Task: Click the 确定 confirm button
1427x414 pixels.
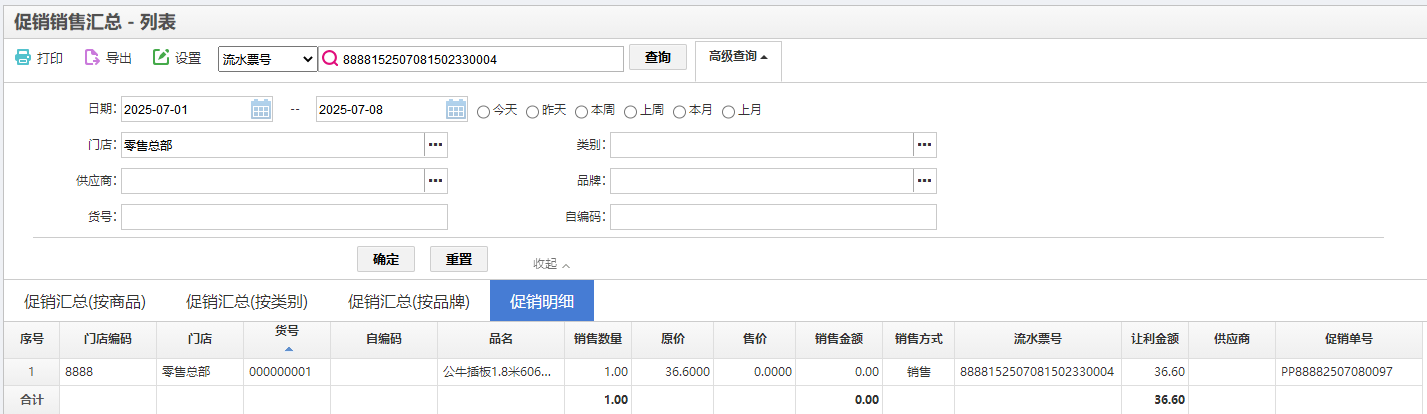Action: point(386,259)
